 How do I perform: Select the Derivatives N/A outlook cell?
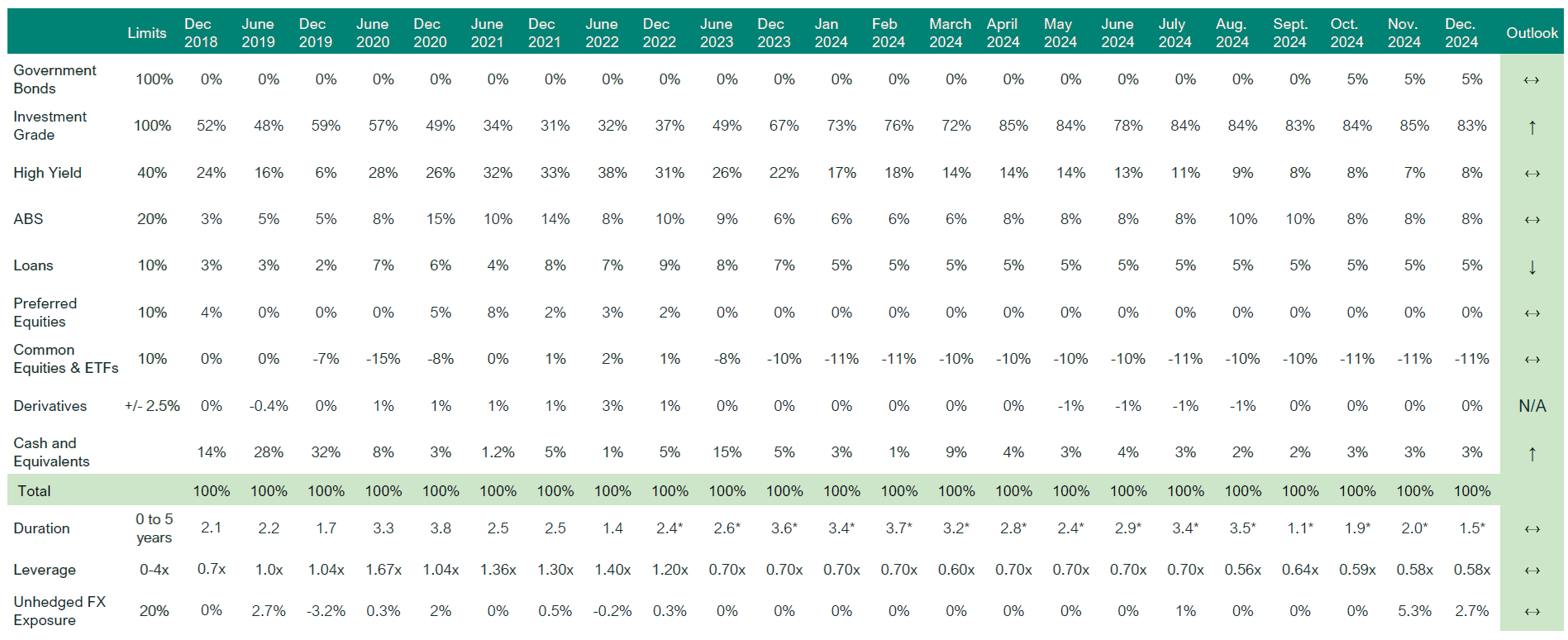click(x=1531, y=406)
